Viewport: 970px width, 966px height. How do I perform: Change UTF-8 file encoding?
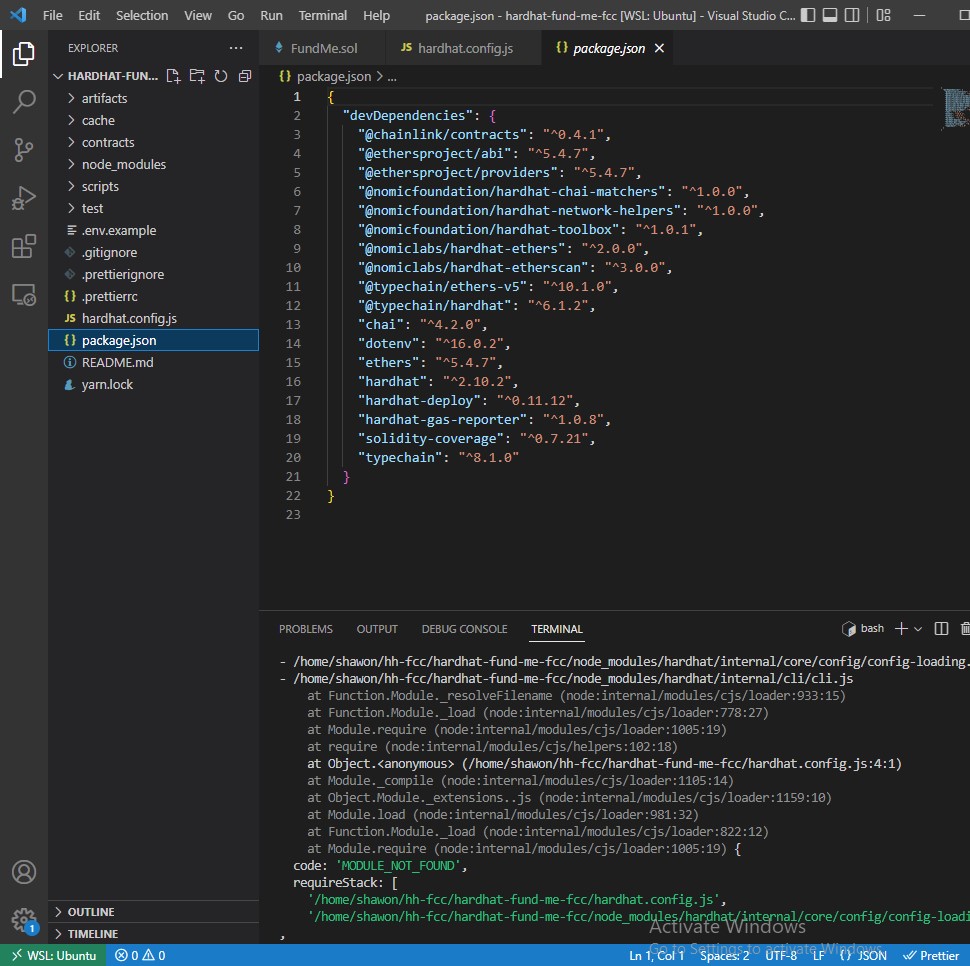pos(781,955)
